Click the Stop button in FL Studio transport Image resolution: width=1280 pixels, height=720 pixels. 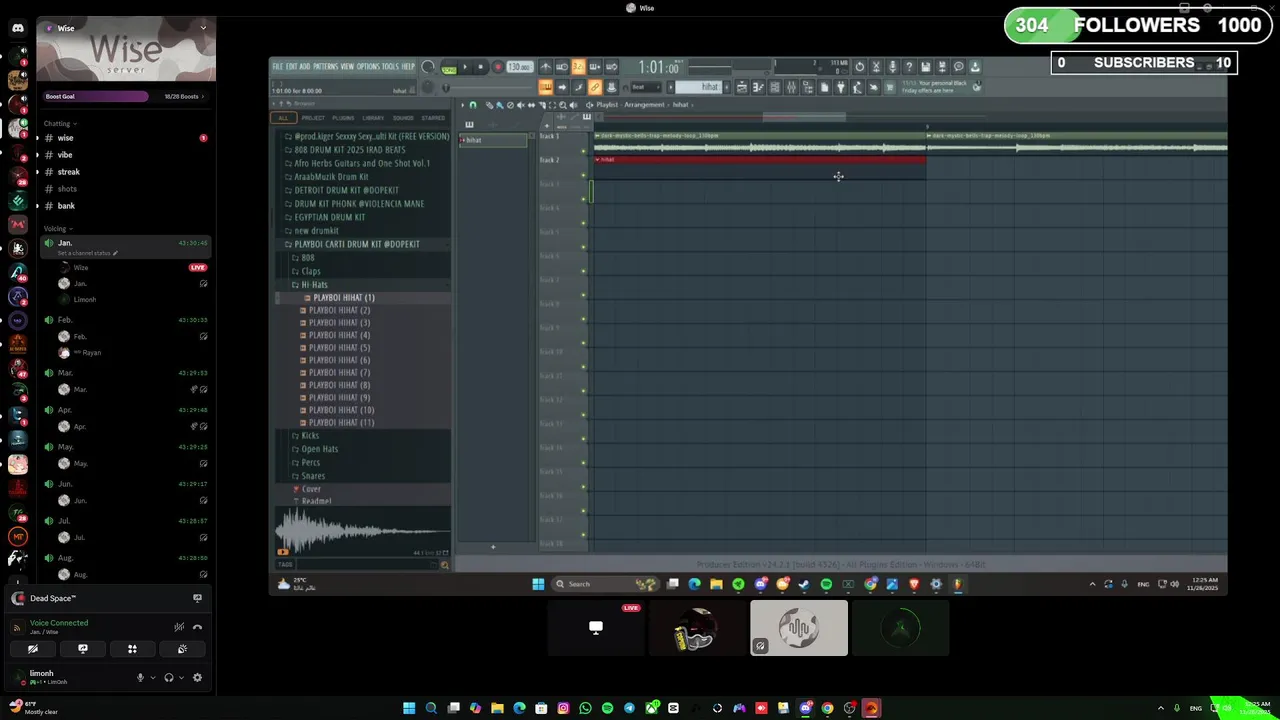tap(480, 67)
